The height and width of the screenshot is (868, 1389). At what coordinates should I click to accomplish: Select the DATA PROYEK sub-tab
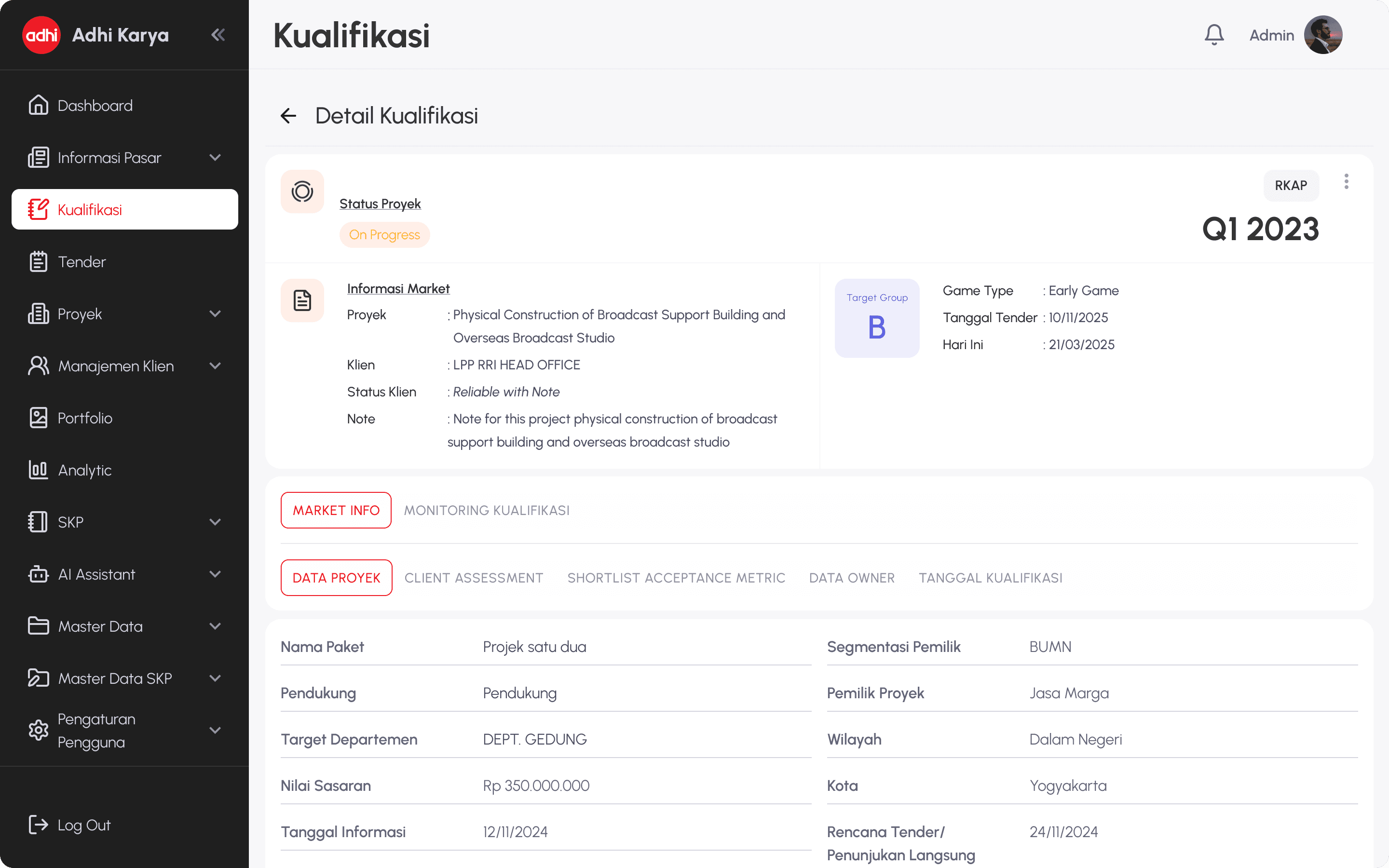pos(336,578)
